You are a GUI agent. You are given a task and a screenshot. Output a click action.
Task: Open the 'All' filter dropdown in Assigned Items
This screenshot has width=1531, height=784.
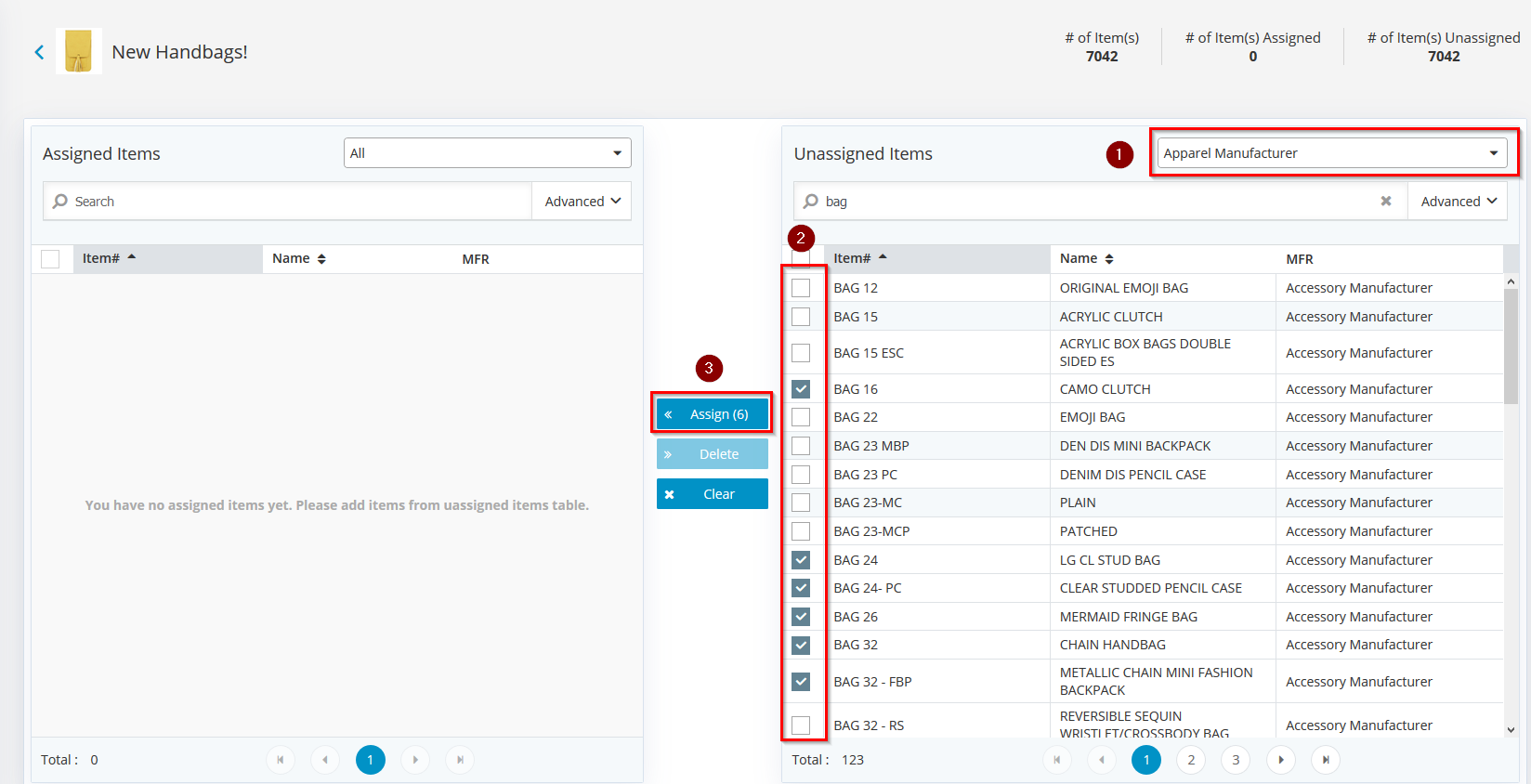(488, 153)
